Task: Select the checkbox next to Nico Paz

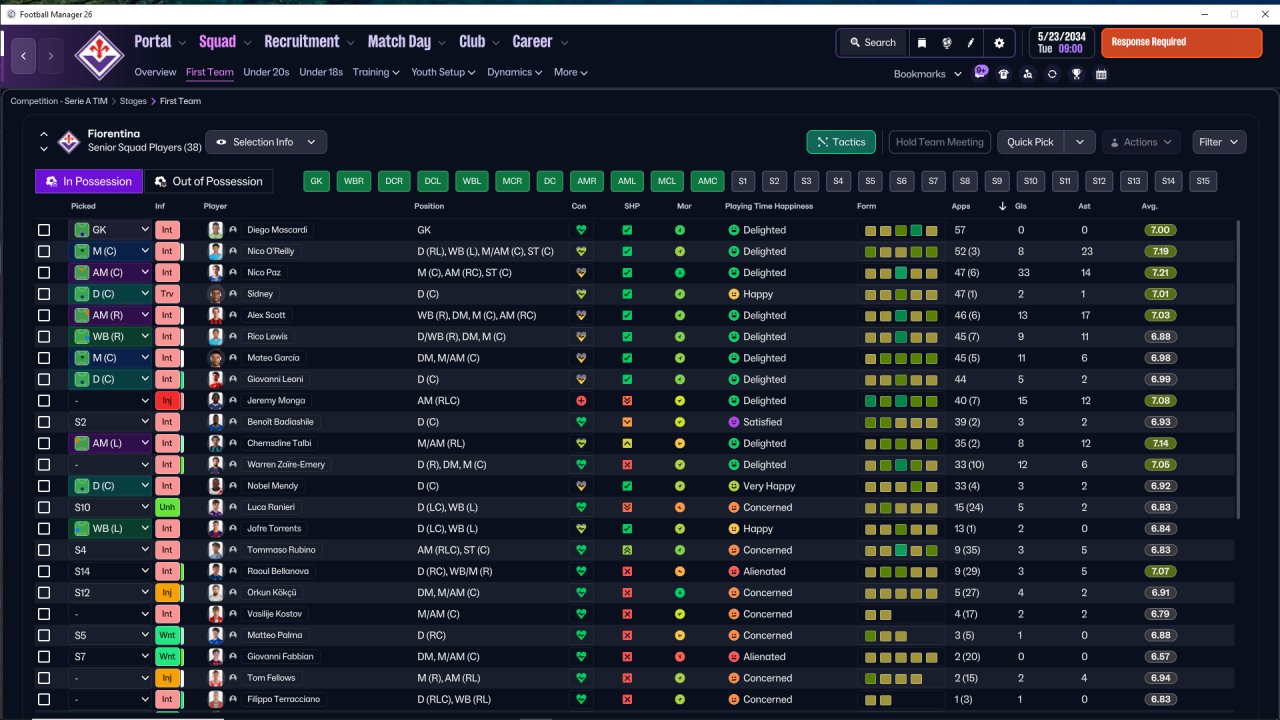Action: [44, 272]
